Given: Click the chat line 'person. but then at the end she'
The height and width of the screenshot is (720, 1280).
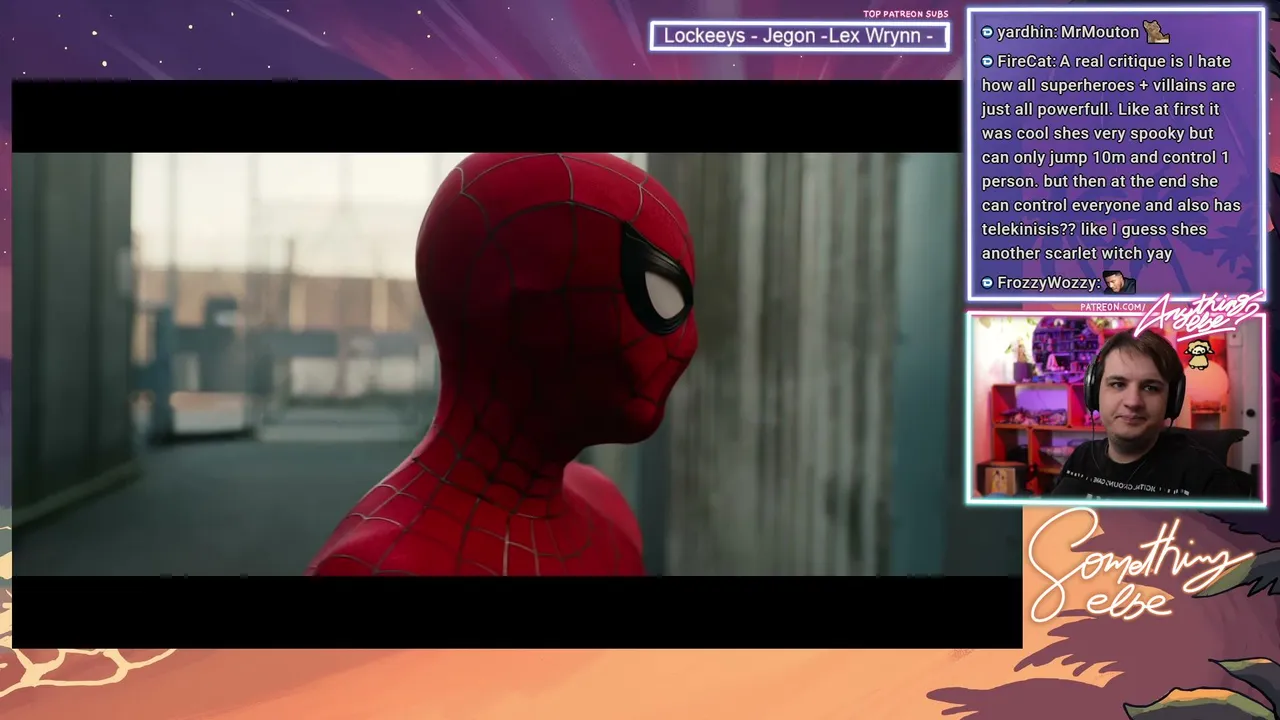Looking at the screenshot, I should 1099,182.
